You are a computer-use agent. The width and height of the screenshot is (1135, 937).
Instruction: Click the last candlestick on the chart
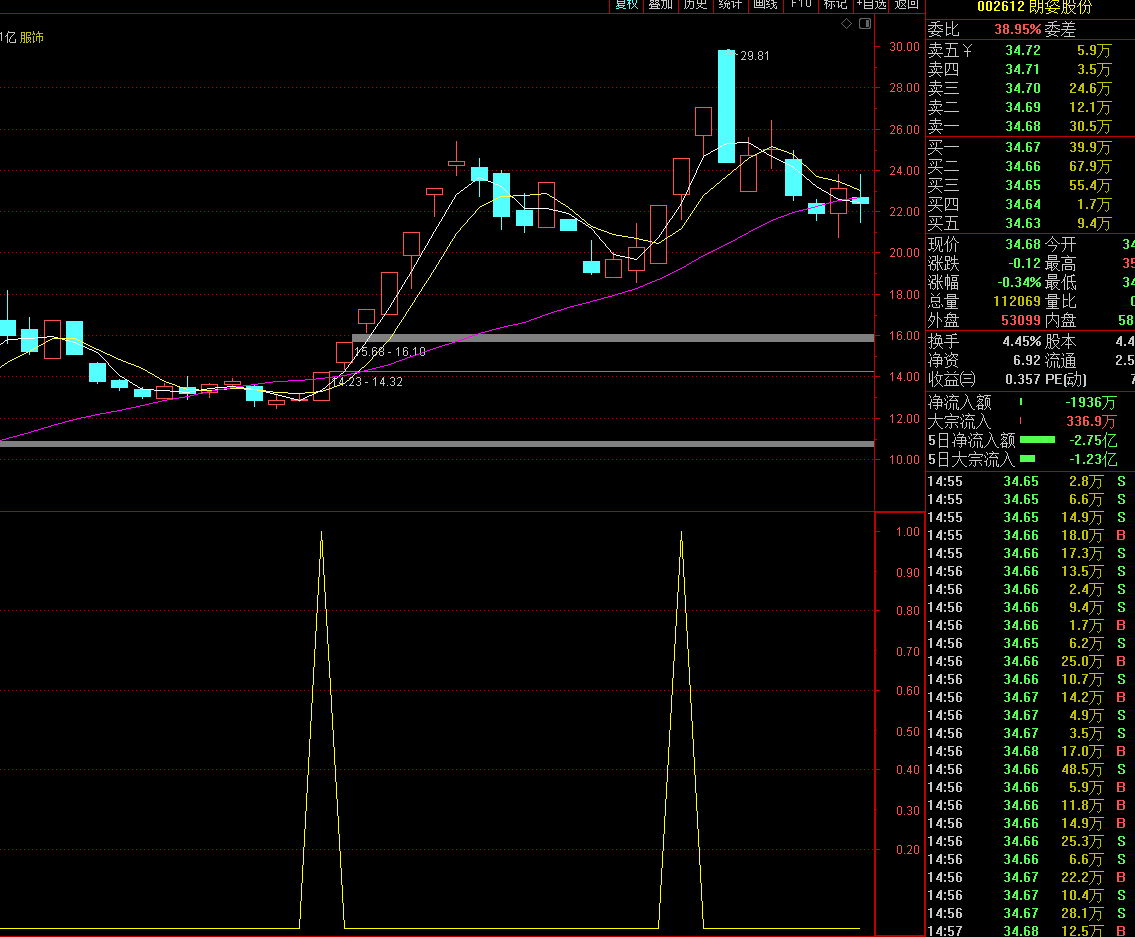pyautogui.click(x=861, y=199)
